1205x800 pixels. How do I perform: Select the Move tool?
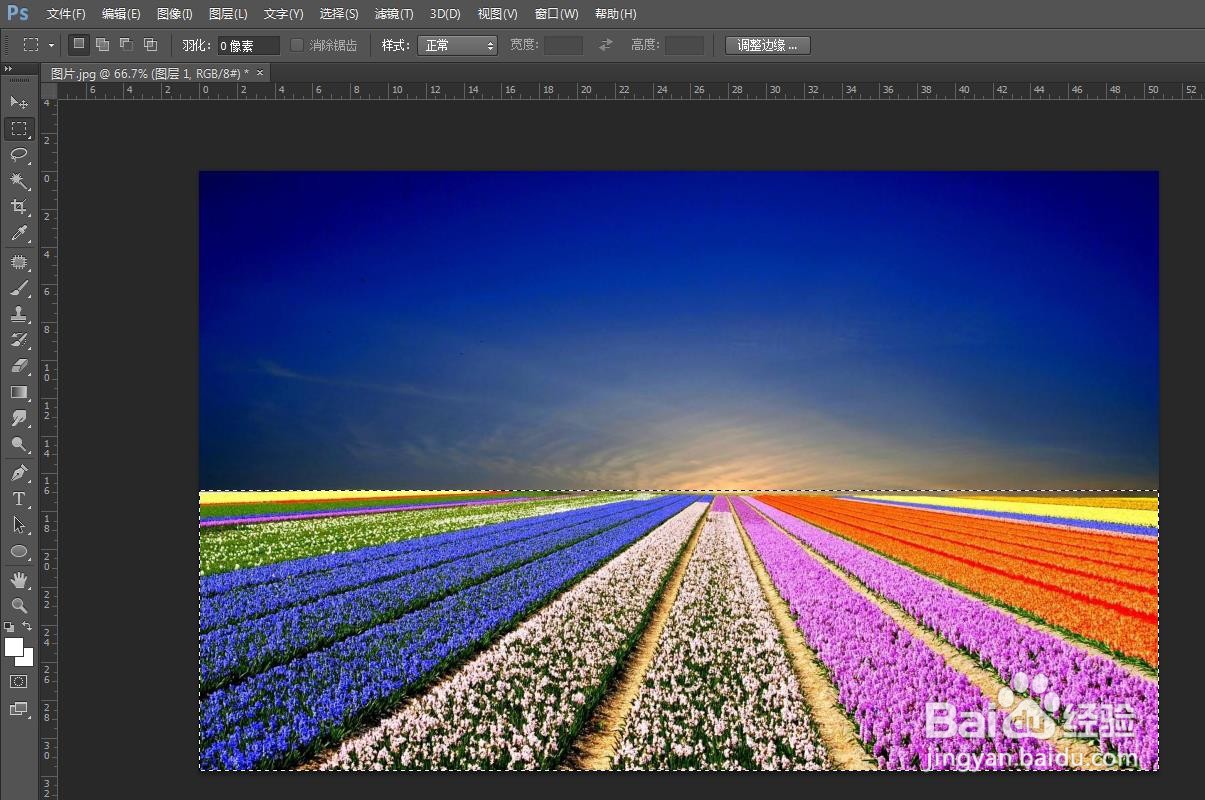(19, 102)
